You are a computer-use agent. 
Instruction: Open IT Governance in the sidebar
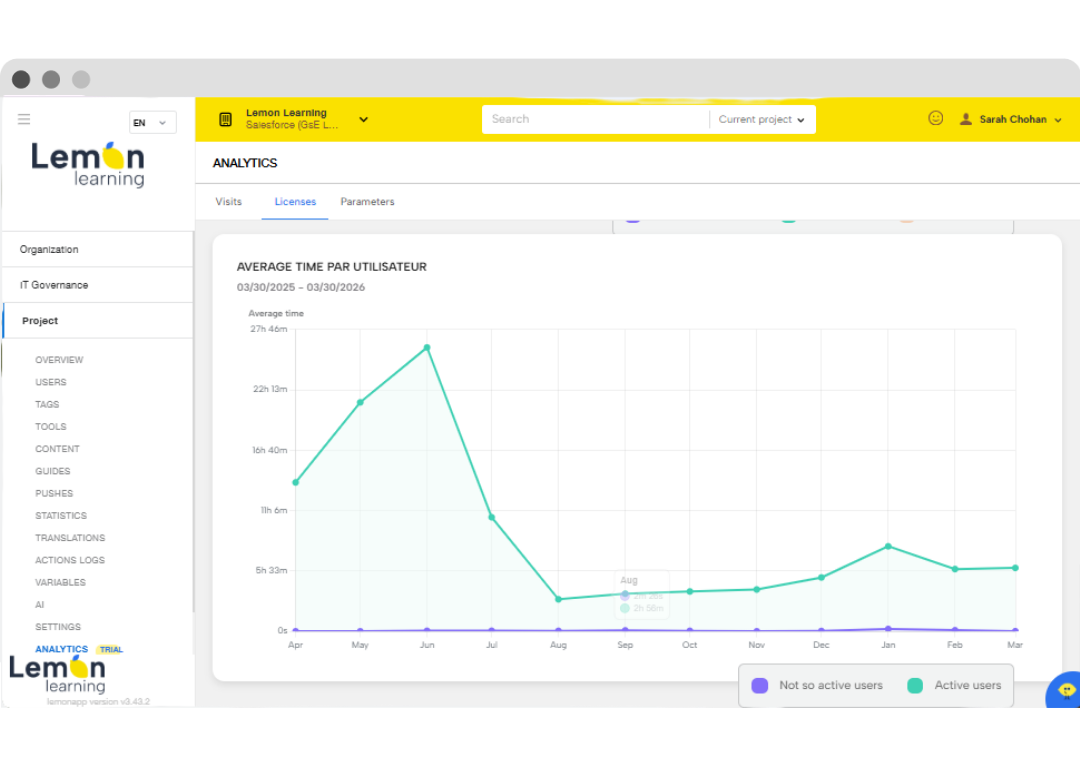54,285
